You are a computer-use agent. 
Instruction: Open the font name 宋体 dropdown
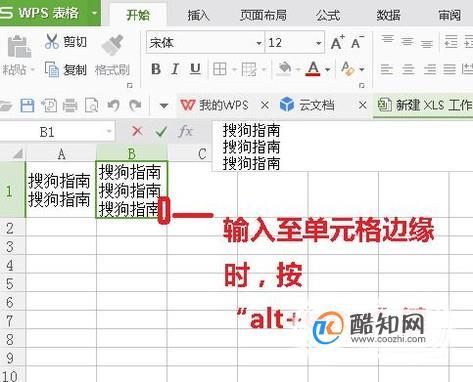click(259, 43)
